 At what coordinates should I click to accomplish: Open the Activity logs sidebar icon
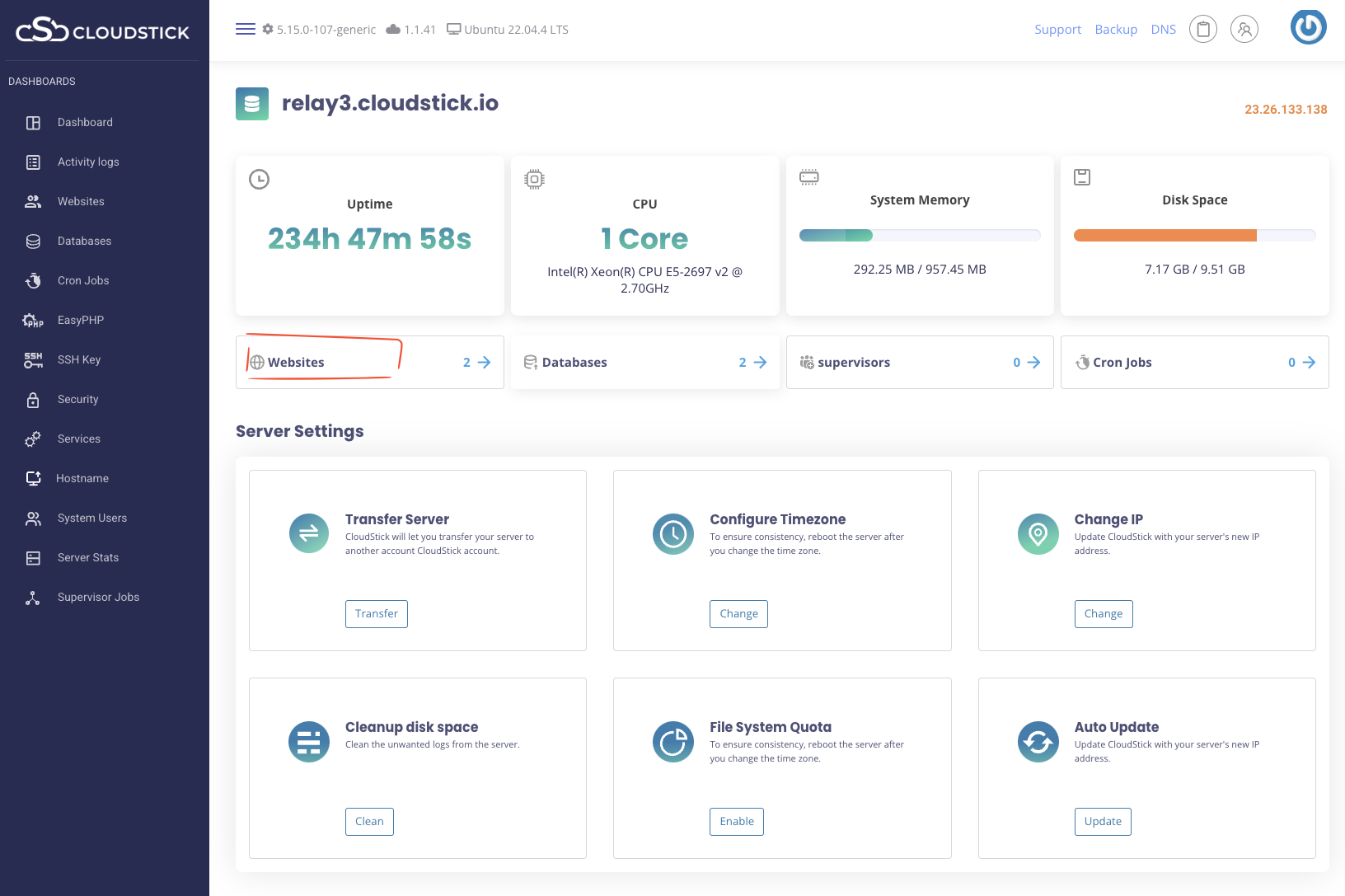pos(33,162)
